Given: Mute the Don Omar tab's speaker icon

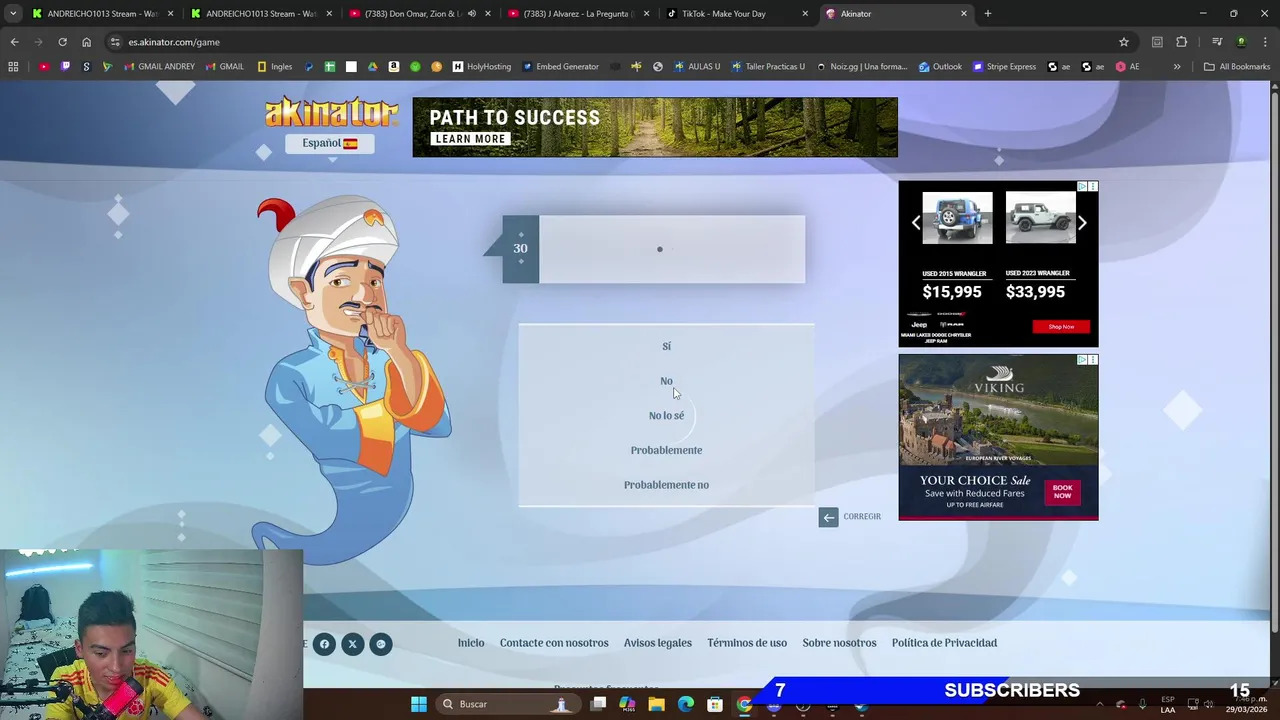Looking at the screenshot, I should (471, 14).
